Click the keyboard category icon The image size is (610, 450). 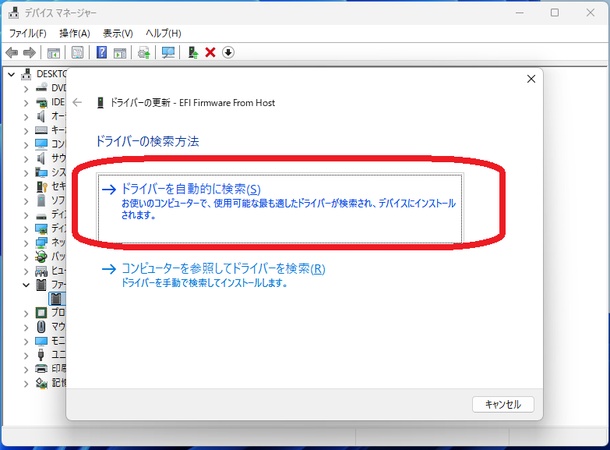coord(41,130)
